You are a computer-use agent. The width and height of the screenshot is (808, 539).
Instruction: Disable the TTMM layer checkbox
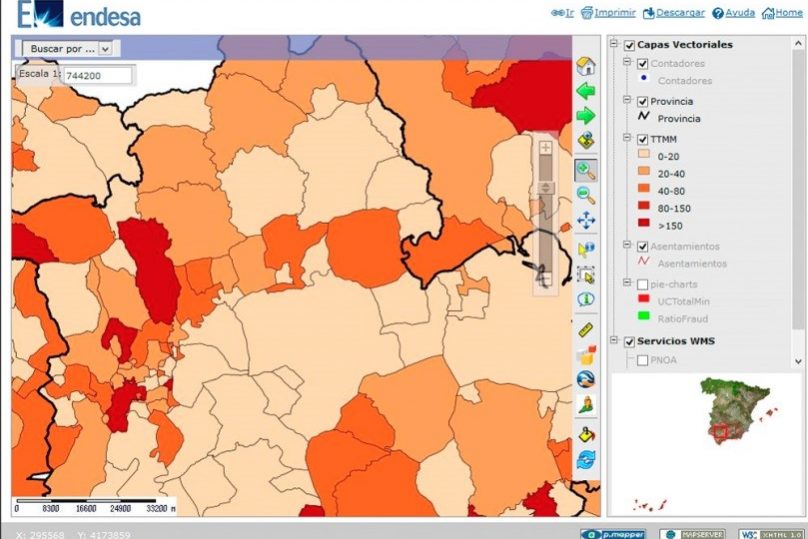[643, 139]
